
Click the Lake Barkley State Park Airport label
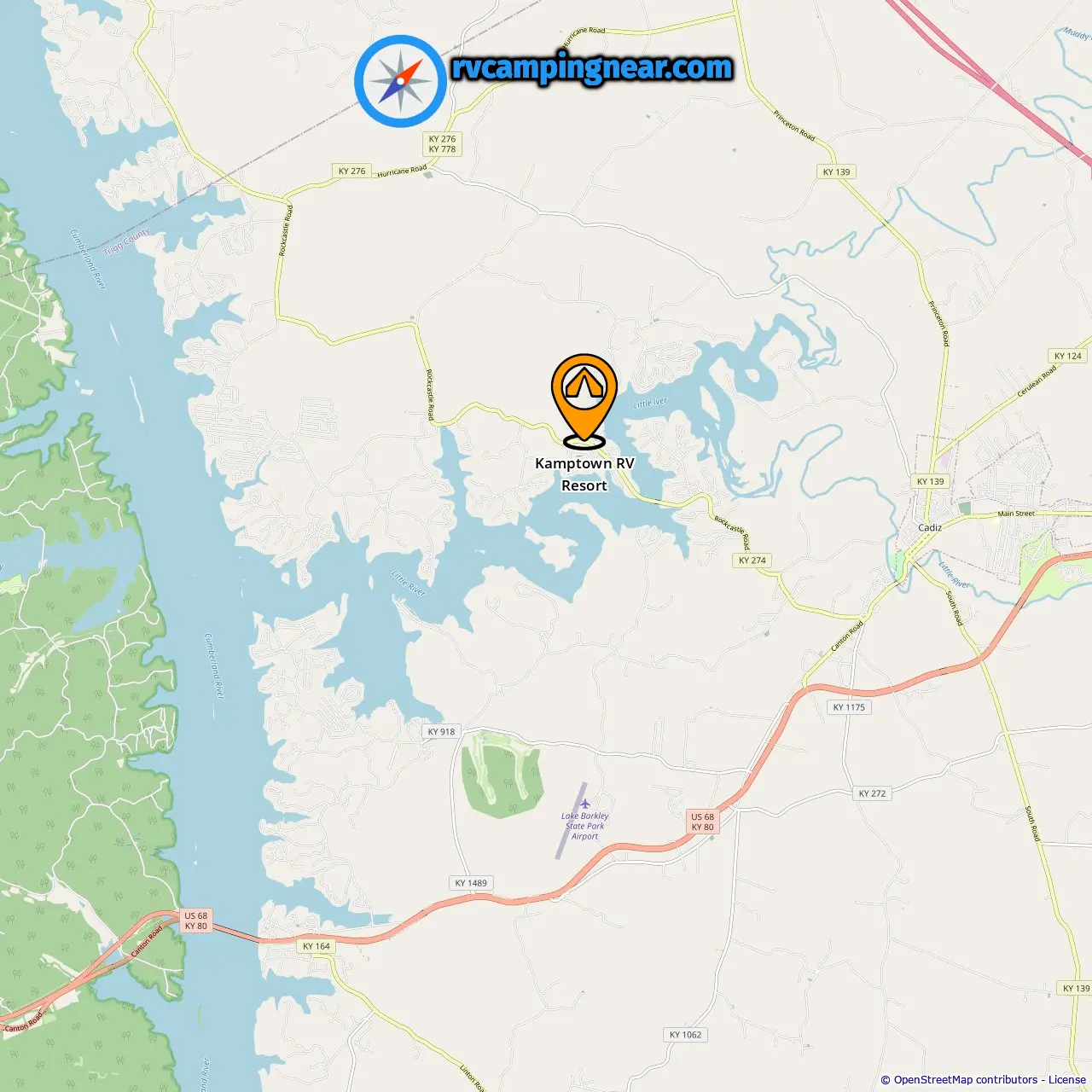click(585, 826)
